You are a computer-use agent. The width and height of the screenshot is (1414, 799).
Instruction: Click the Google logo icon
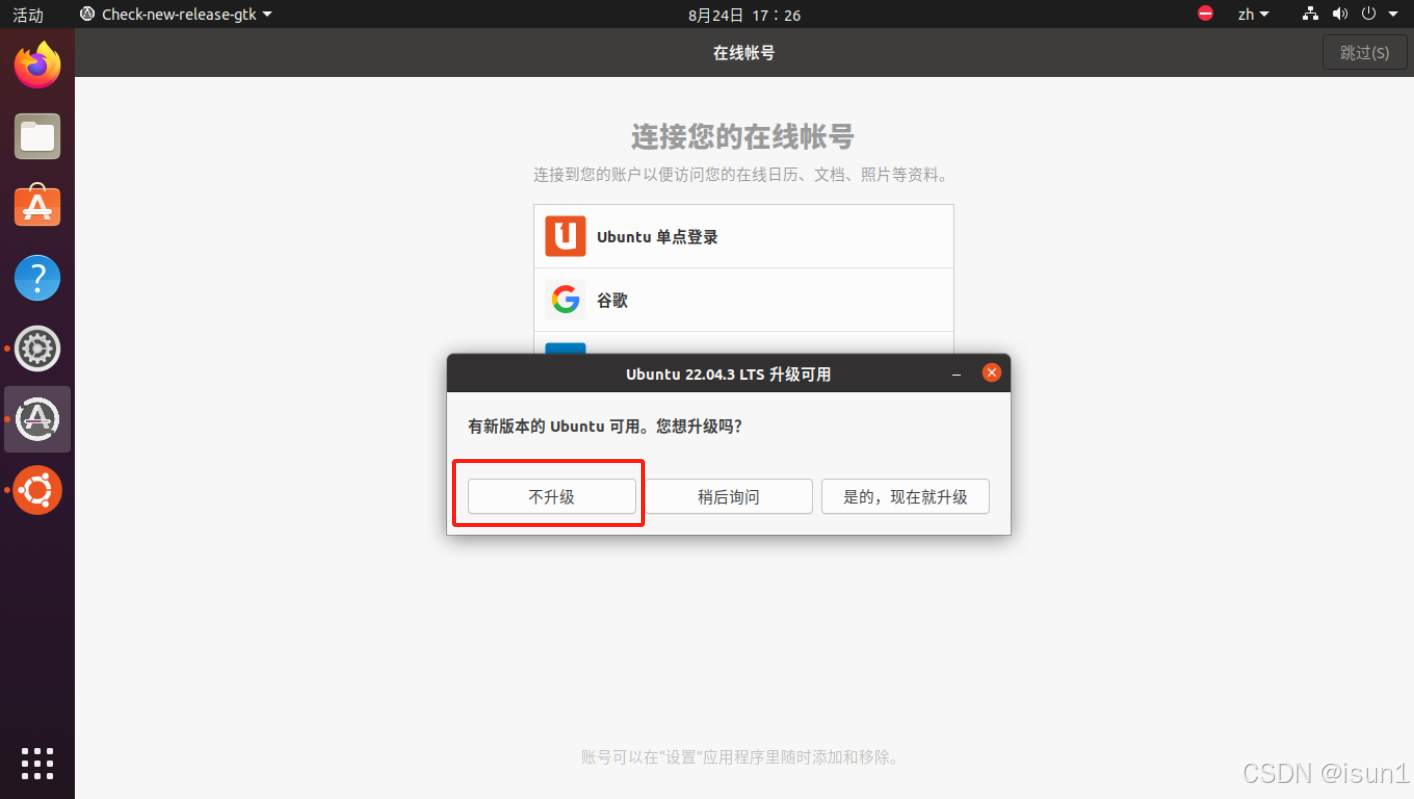(565, 300)
